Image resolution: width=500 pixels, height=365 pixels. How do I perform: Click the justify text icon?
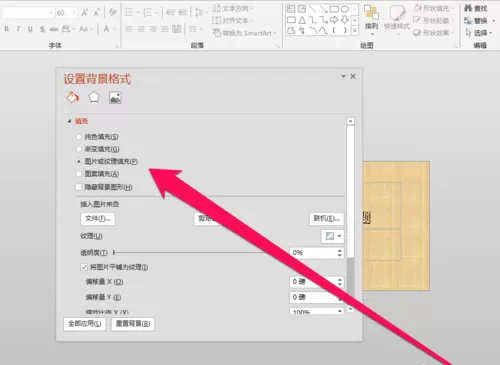(165, 29)
